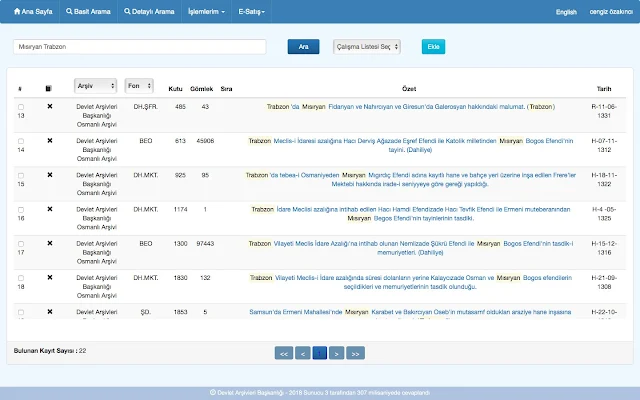Click X icon in record 17 row
This screenshot has height=400, width=640.
coord(50,243)
